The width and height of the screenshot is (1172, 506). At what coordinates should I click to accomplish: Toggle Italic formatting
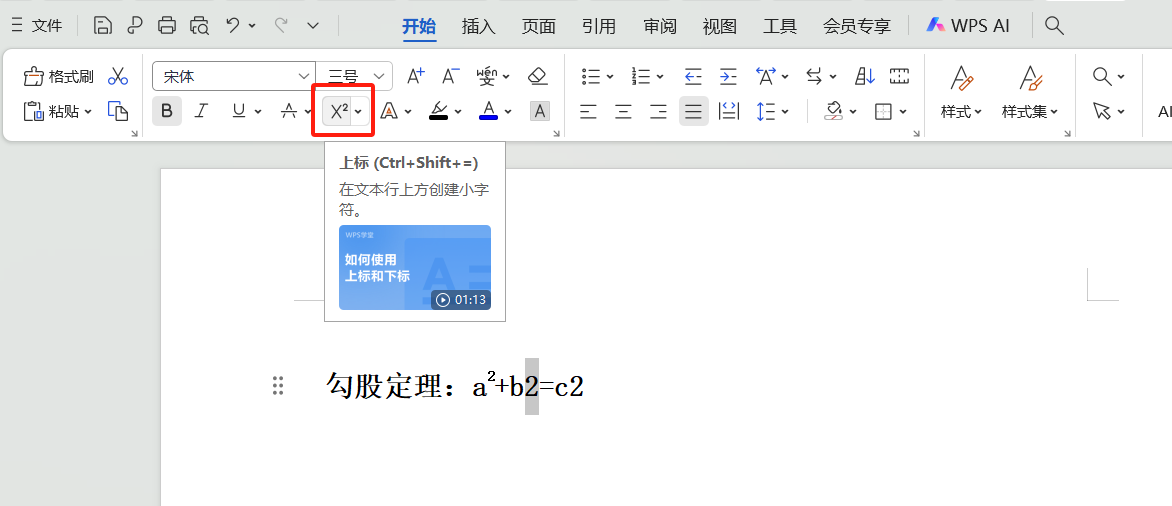(201, 111)
